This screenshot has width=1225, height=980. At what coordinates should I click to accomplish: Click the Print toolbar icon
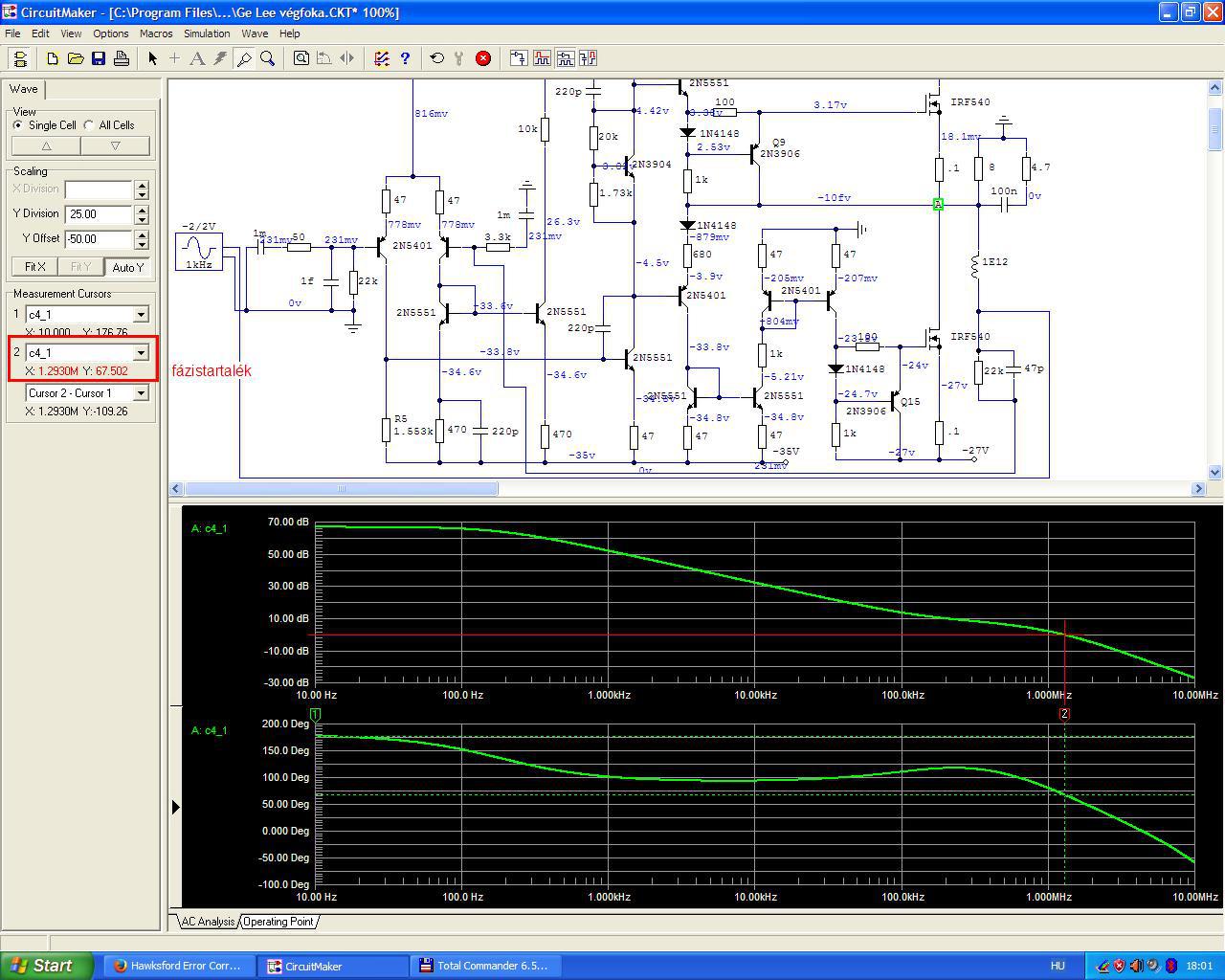(122, 58)
